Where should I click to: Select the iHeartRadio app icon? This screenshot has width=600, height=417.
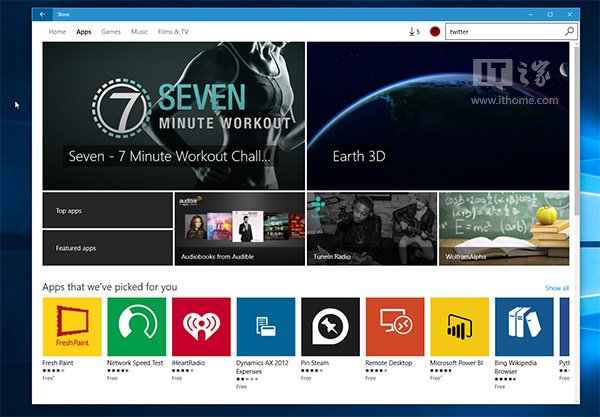pos(202,327)
